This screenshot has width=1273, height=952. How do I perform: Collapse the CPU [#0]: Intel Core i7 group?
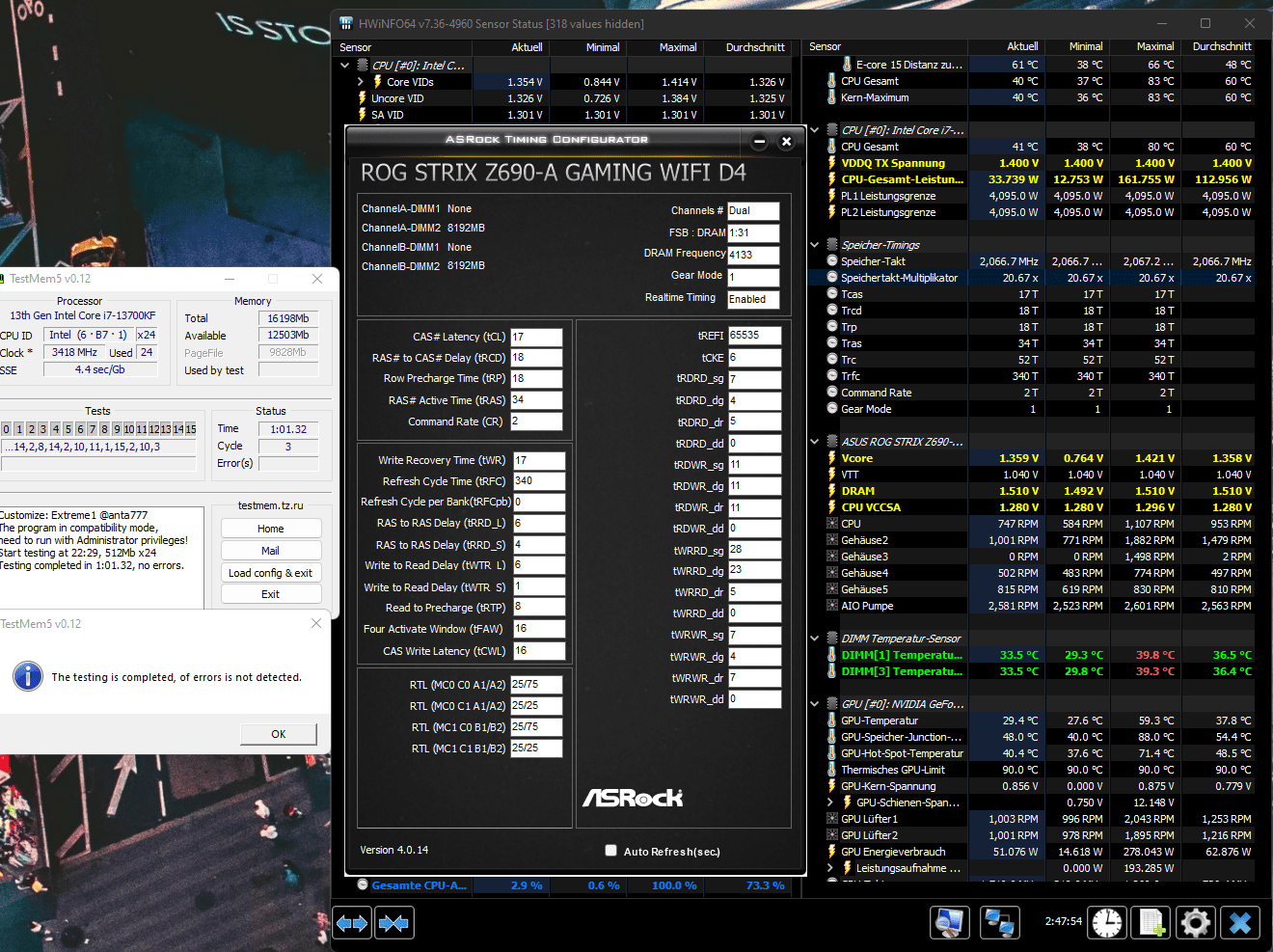pos(815,130)
